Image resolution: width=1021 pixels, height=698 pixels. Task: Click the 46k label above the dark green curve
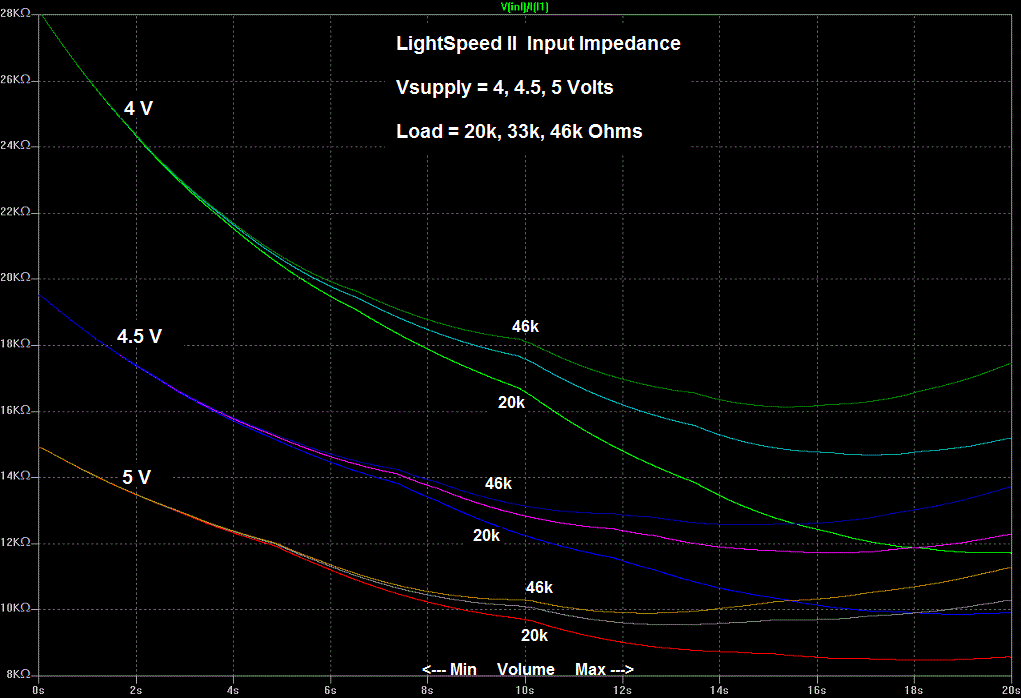[x=525, y=327]
